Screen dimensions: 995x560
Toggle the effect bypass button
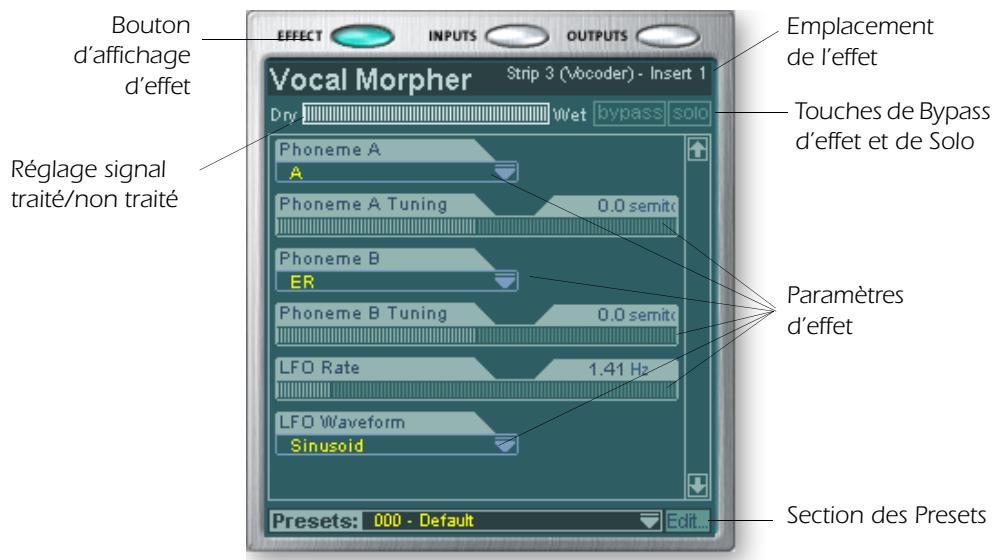(x=630, y=113)
